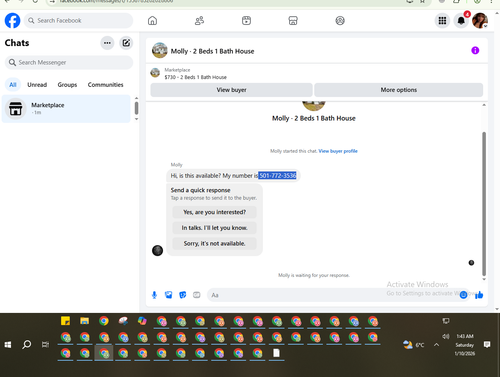Send 'Sorry, it's not available.' response
Screen dimensions: 500x377
click(x=214, y=243)
